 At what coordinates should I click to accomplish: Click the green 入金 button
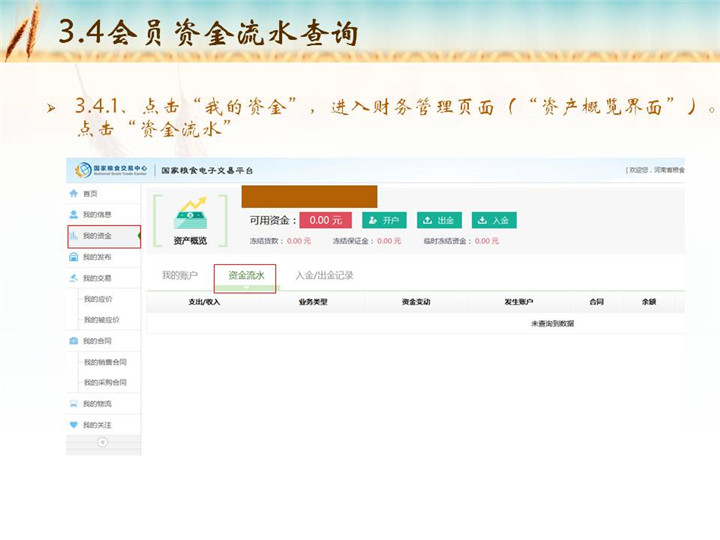tap(494, 220)
